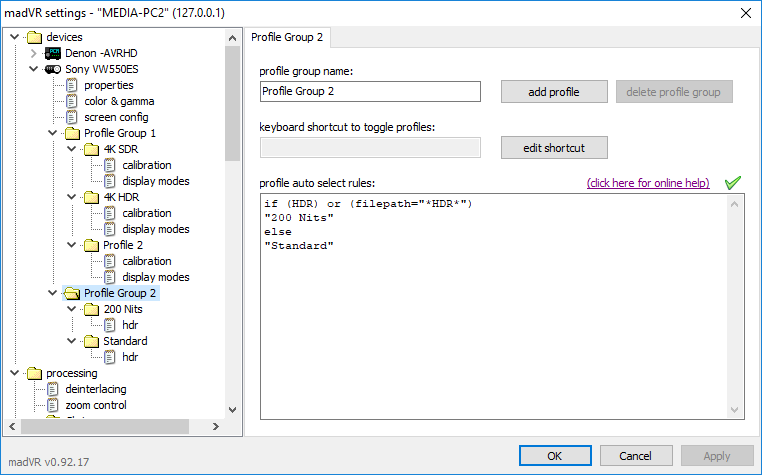Viewport: 762px width, 475px height.
Task: Select the color & gamma page icon
Action: coord(72,101)
